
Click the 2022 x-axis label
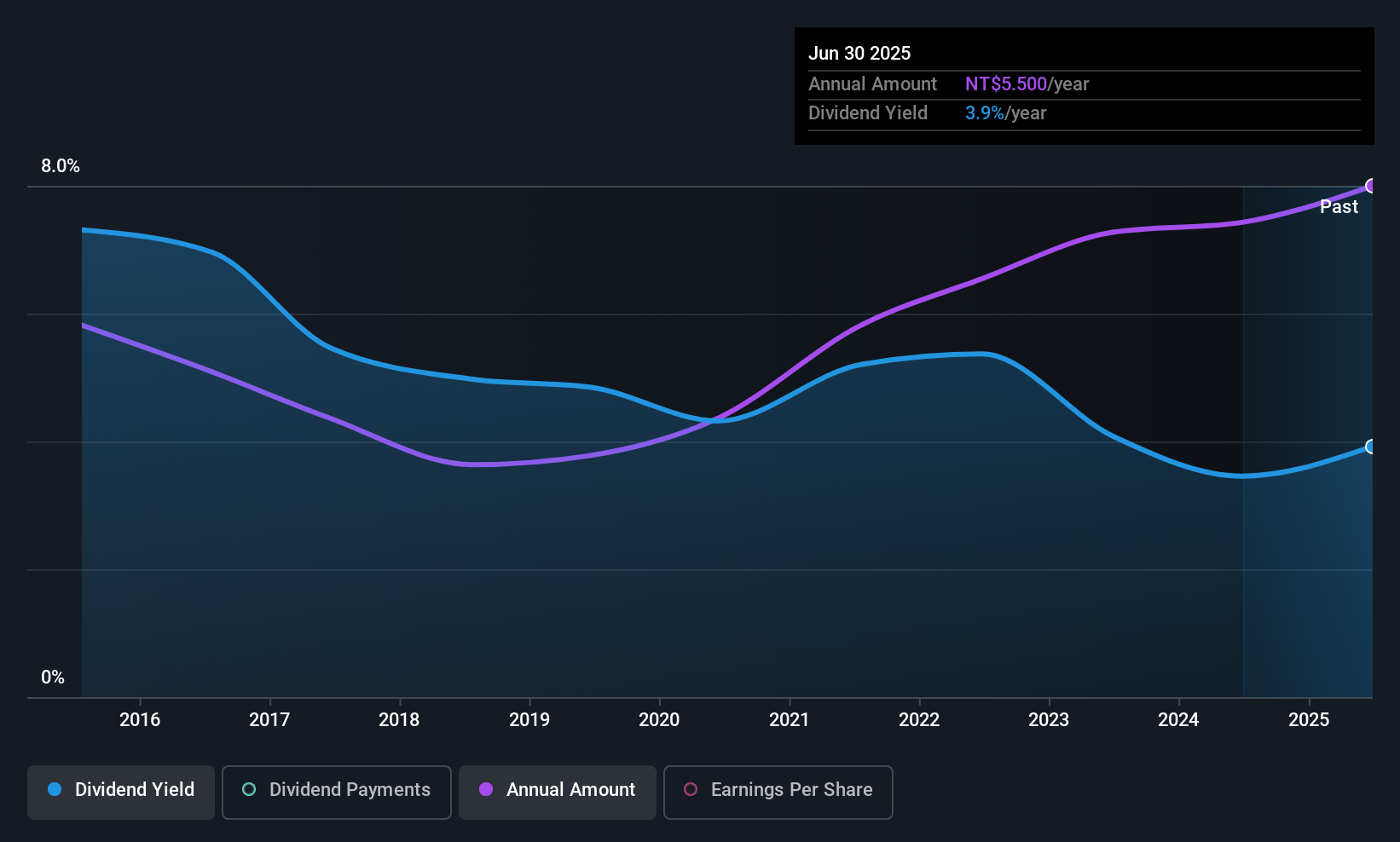[x=919, y=720]
